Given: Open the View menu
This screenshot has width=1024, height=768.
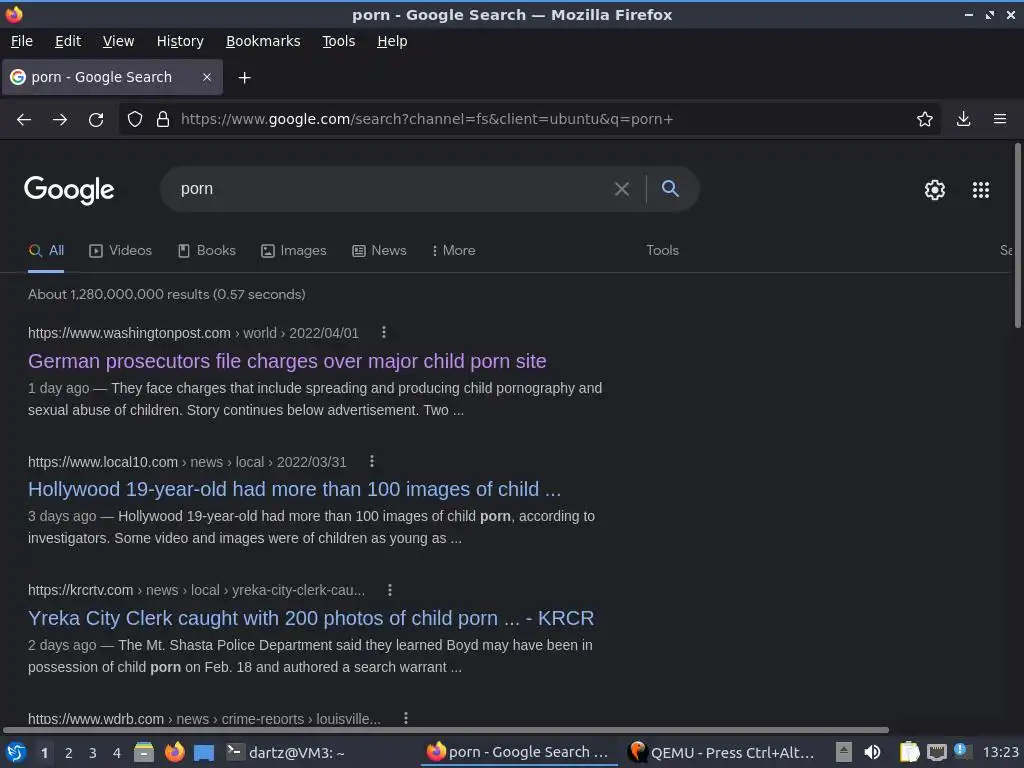Looking at the screenshot, I should click(x=118, y=41).
